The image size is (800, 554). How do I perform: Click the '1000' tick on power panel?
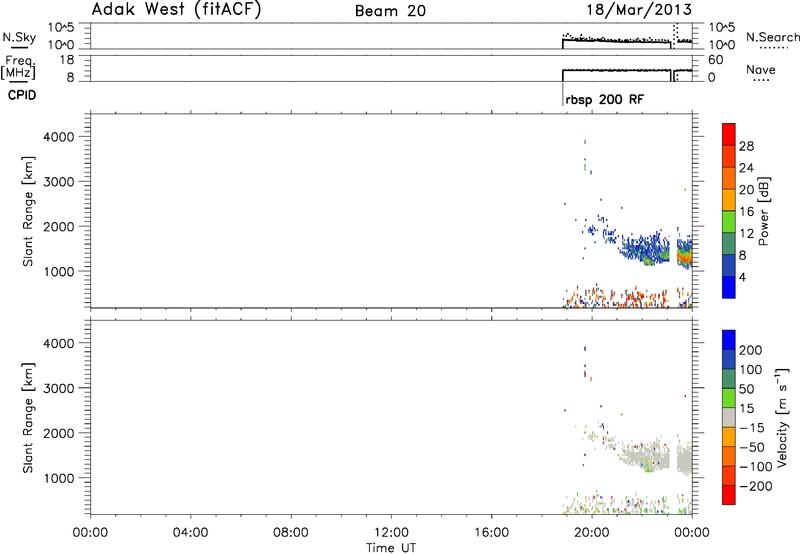[59, 271]
